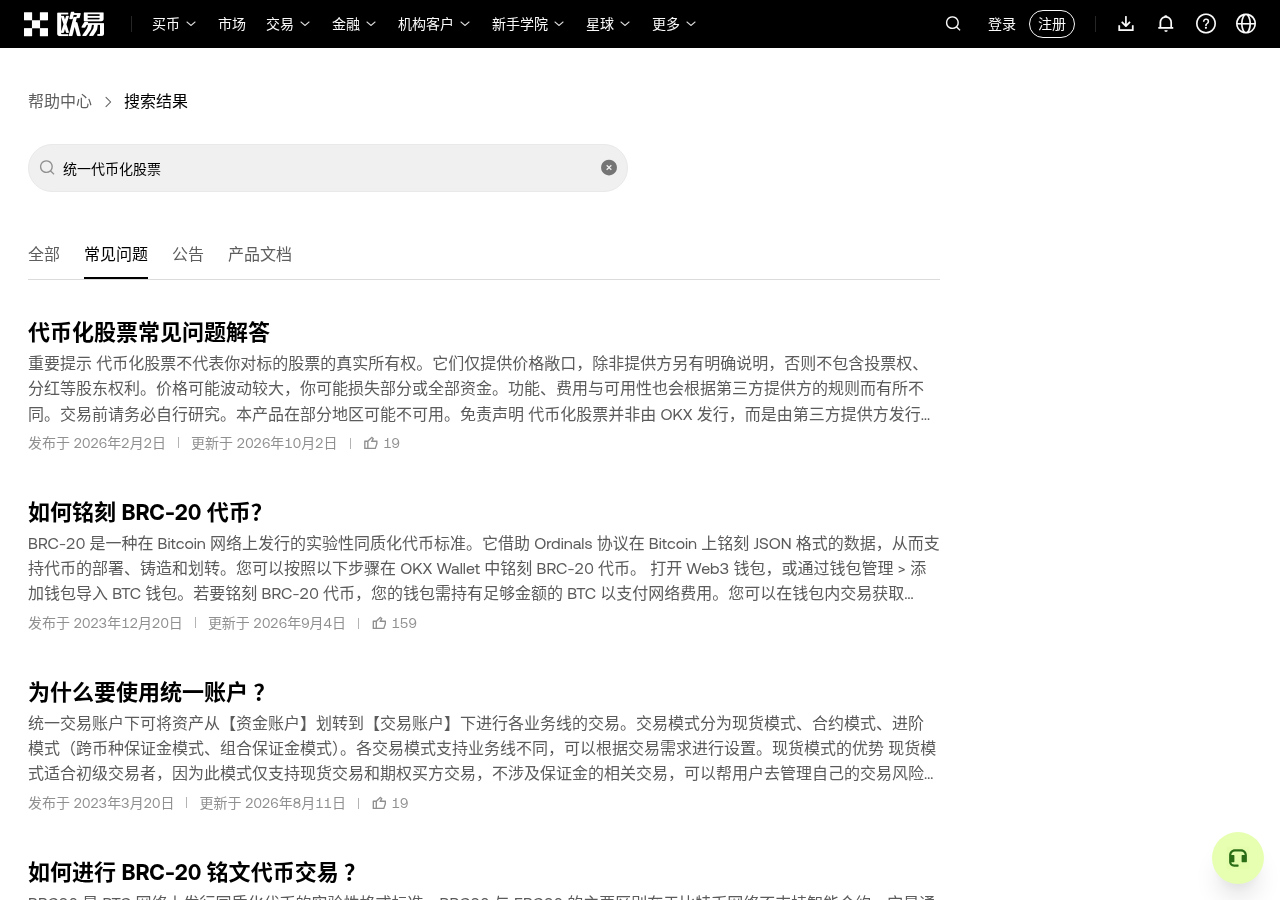Click the text 更新于 2026年10月2日
The width and height of the screenshot is (1280, 900).
click(264, 443)
